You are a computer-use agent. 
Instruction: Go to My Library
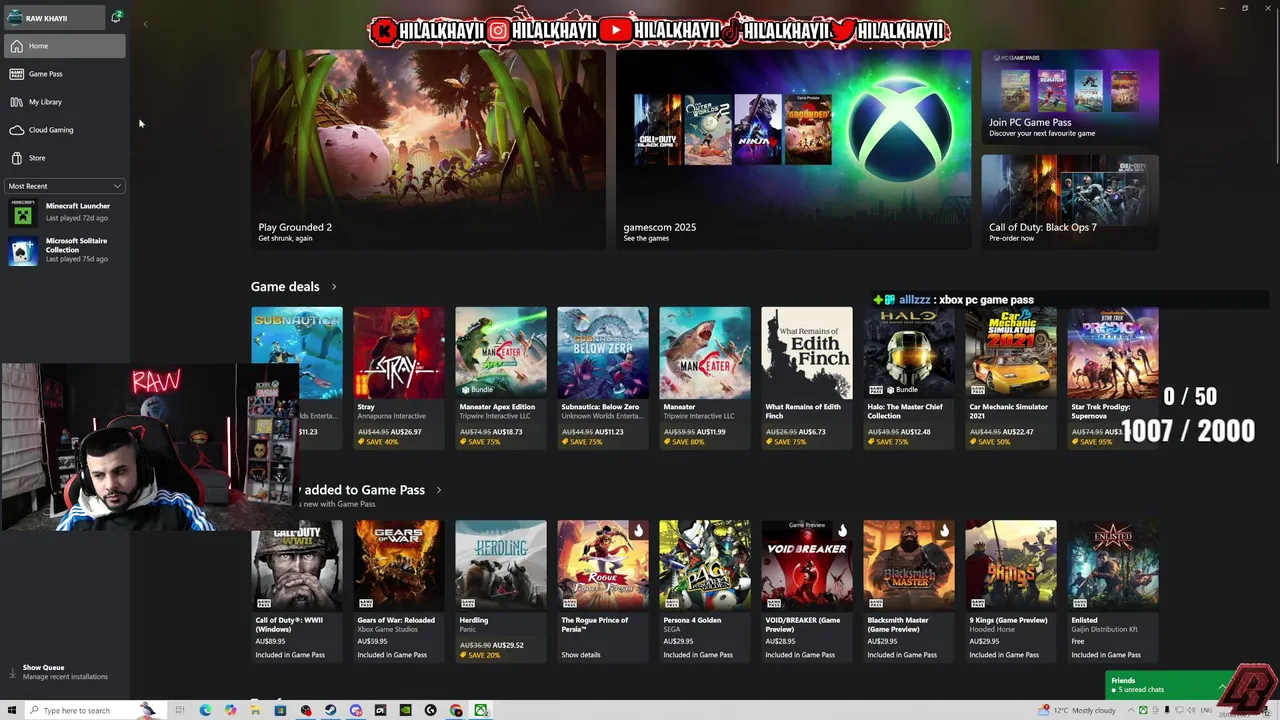[x=64, y=102]
